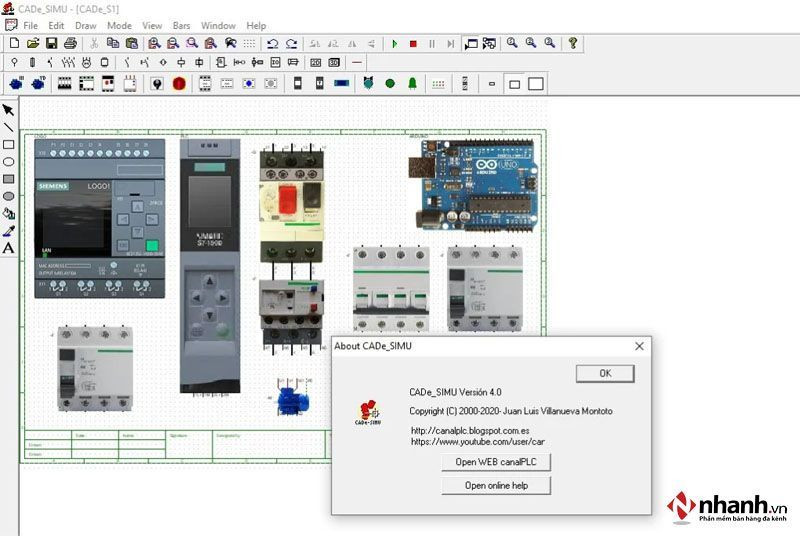Image resolution: width=800 pixels, height=536 pixels.
Task: Click the New file icon
Action: (14, 43)
